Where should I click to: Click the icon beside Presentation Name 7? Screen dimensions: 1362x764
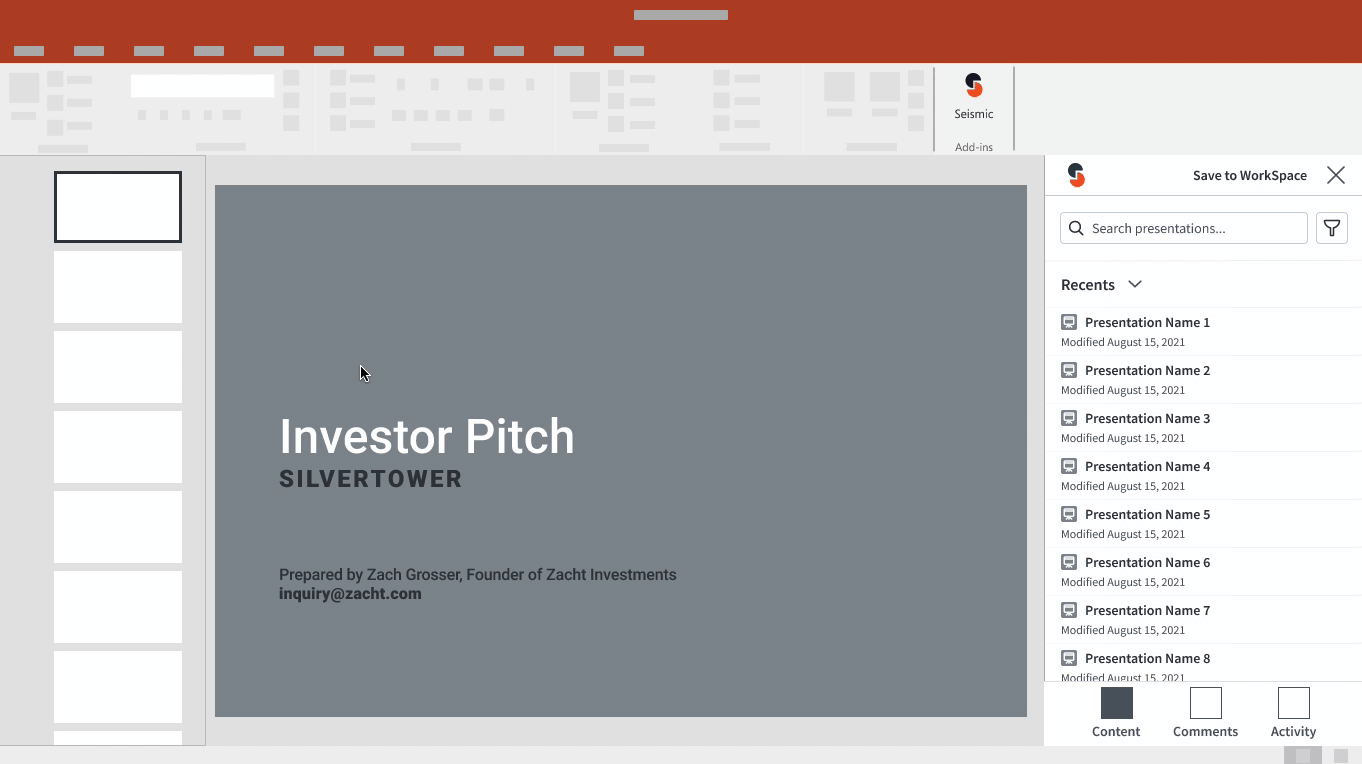1069,610
